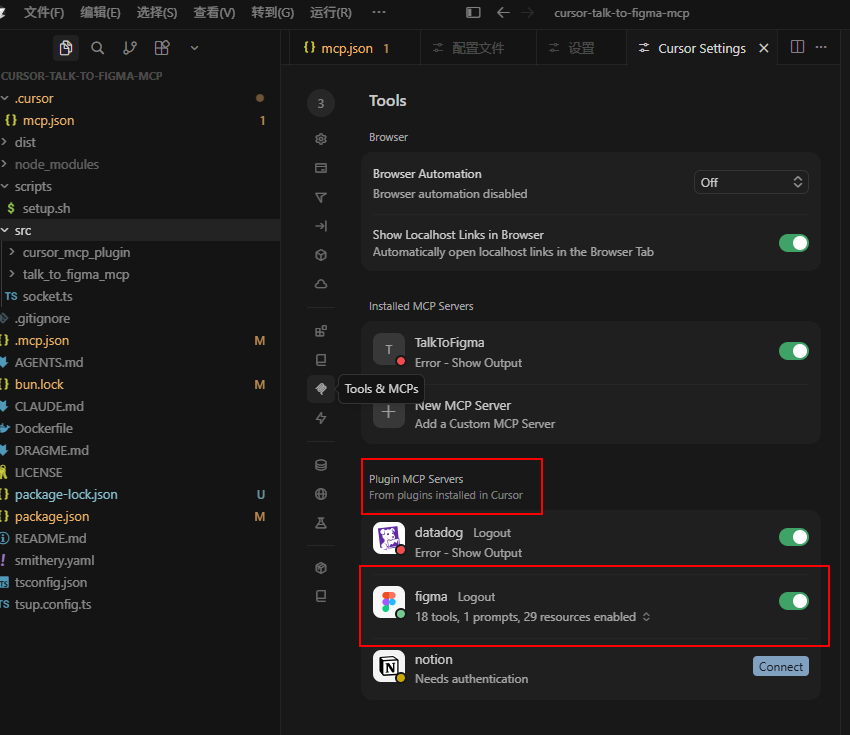Expand the talk_to_figma_mcp folder
Viewport: 850px width, 735px height.
point(140,275)
